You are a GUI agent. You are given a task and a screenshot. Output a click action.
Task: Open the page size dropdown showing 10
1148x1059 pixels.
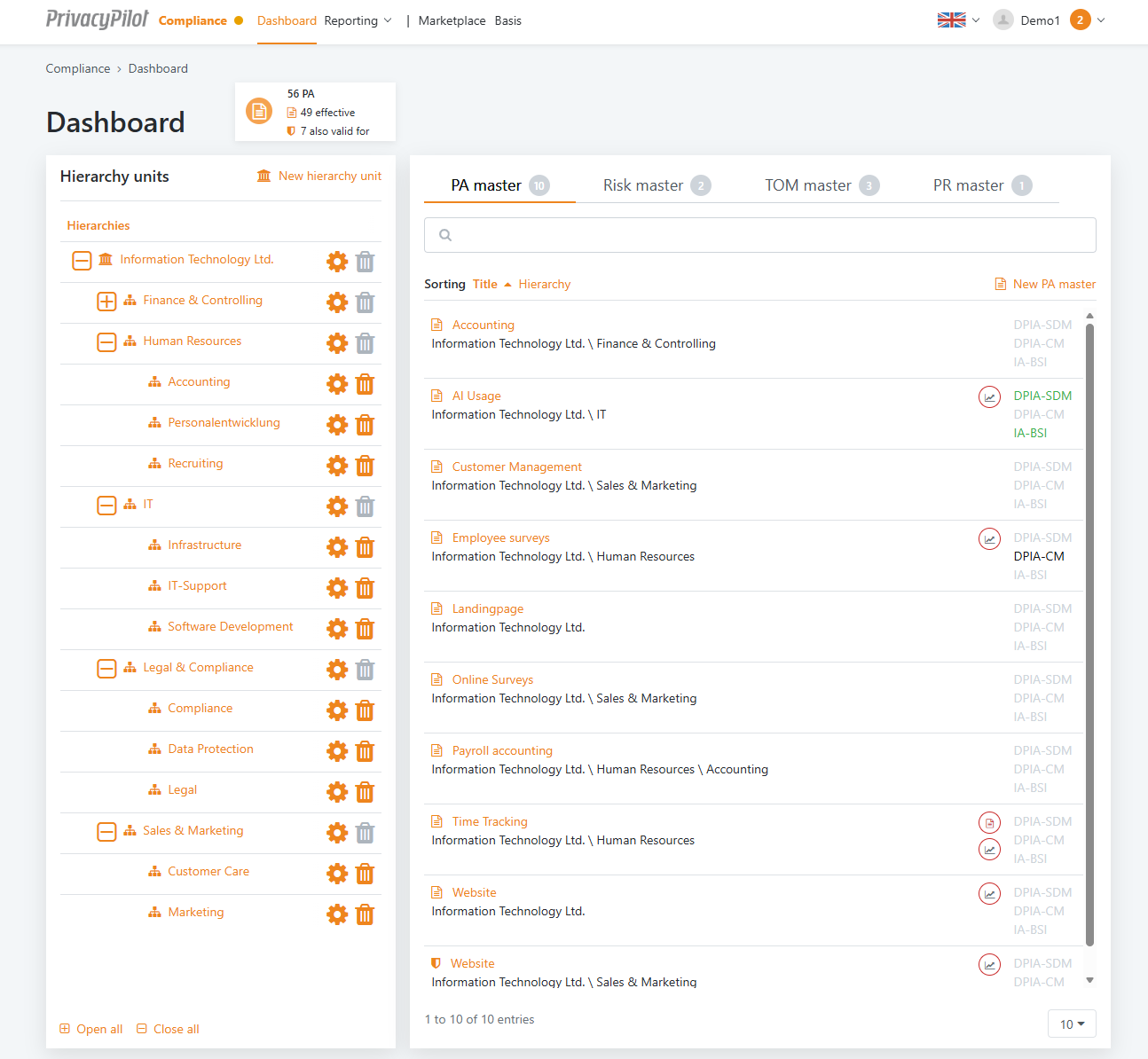tap(1072, 1024)
